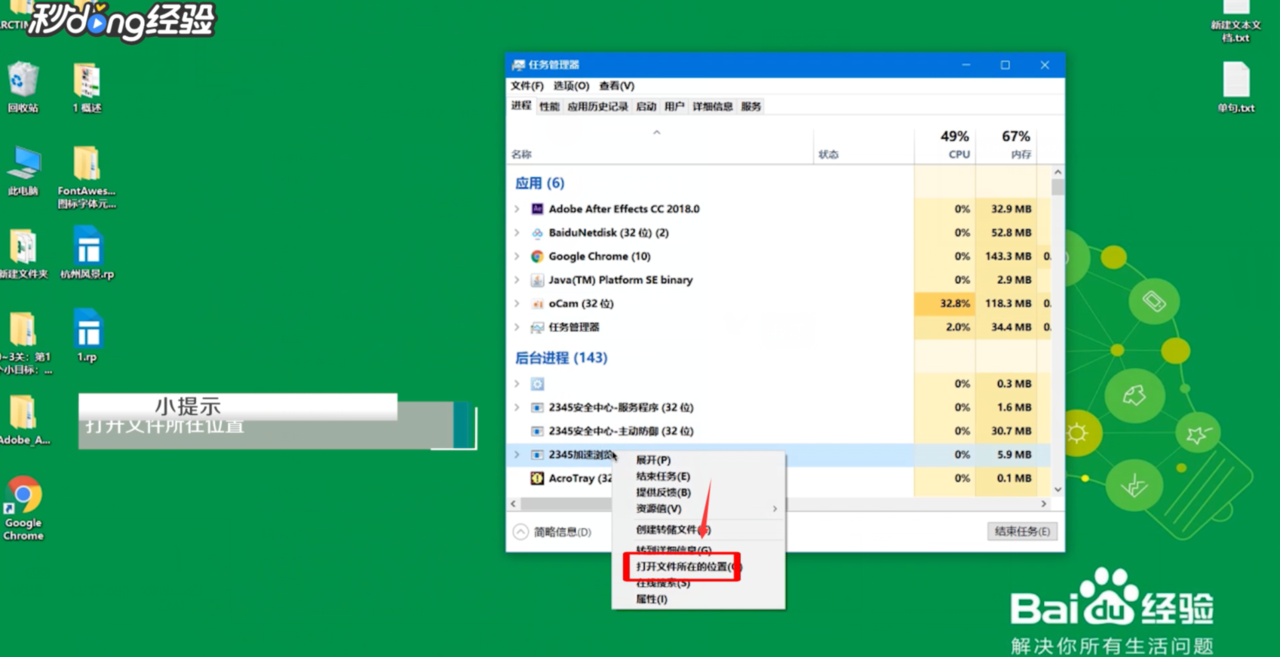Collapse to 简略信息 fewer details view

(x=552, y=532)
